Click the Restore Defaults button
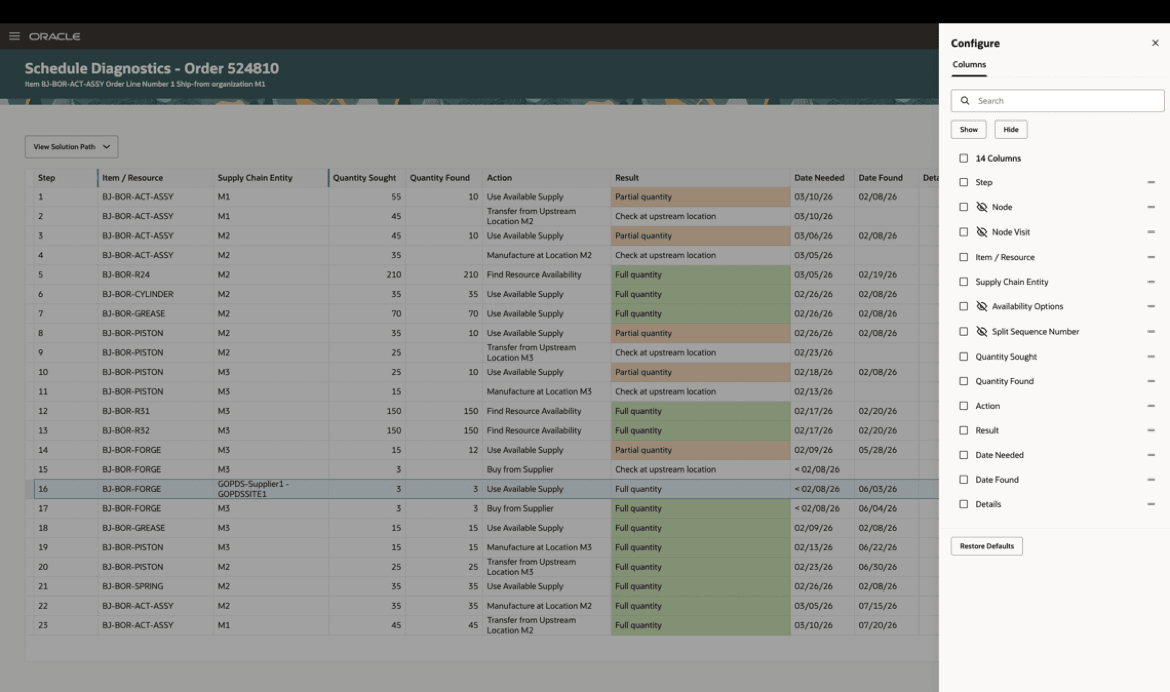This screenshot has width=1170, height=692. pos(986,546)
